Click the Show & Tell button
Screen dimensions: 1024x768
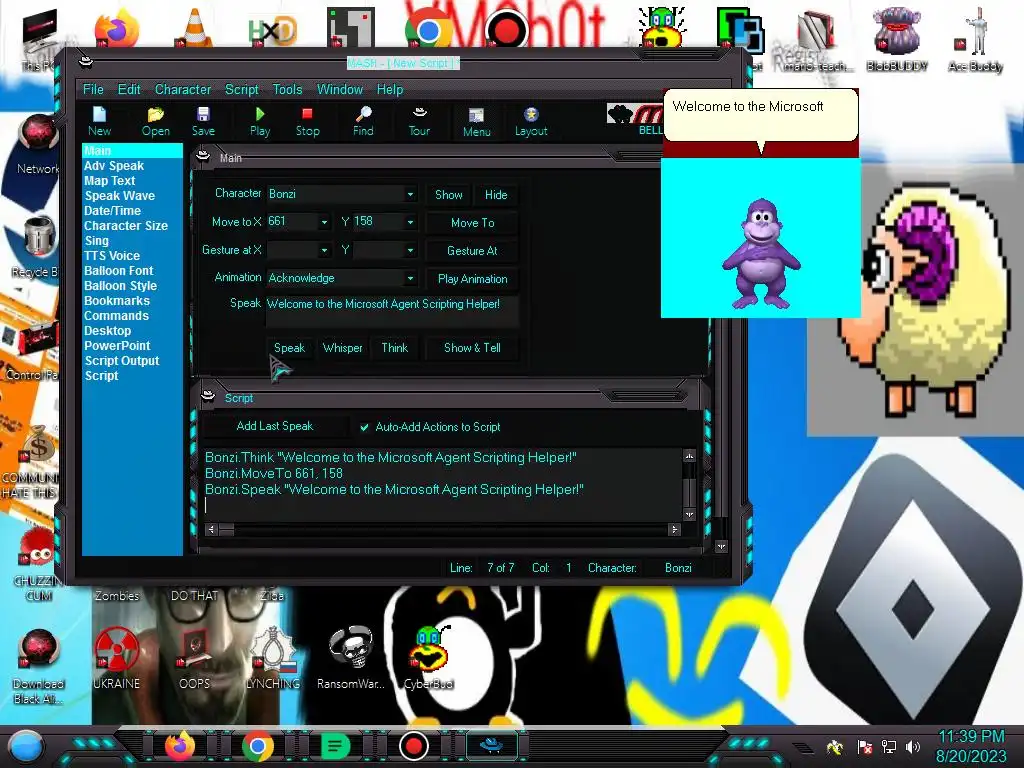(472, 348)
